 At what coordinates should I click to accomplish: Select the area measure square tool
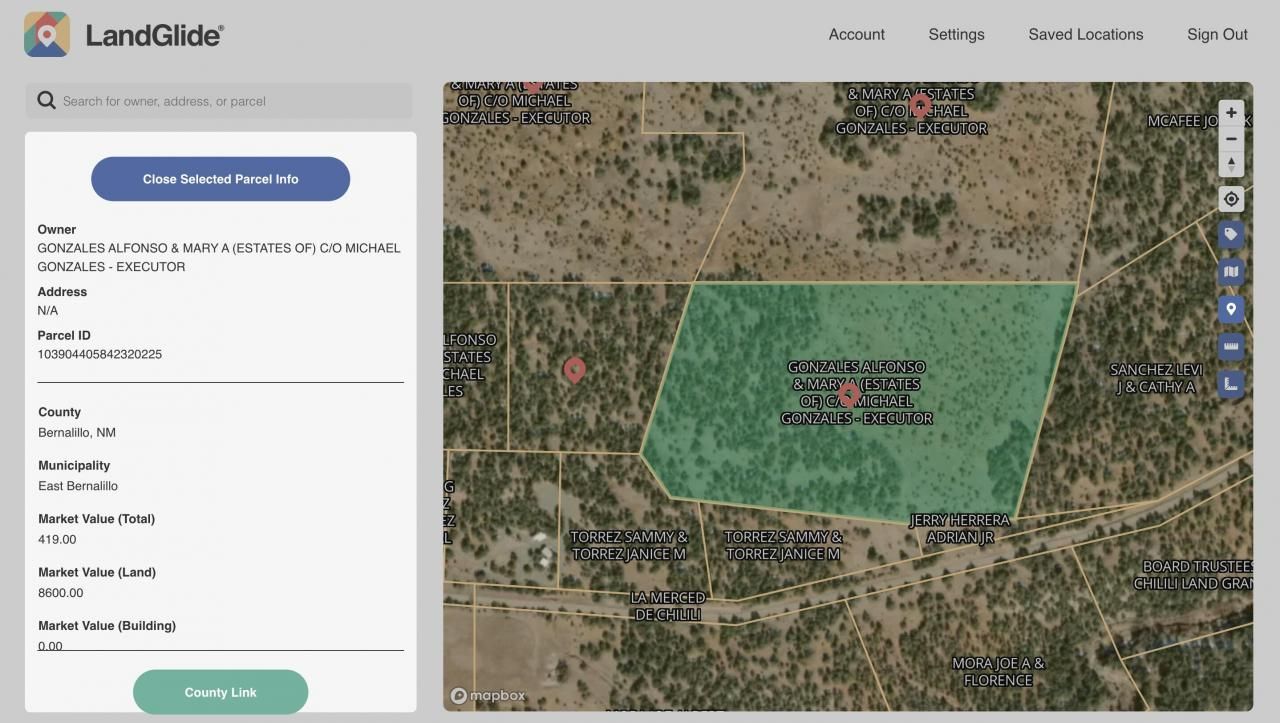pyautogui.click(x=1231, y=383)
